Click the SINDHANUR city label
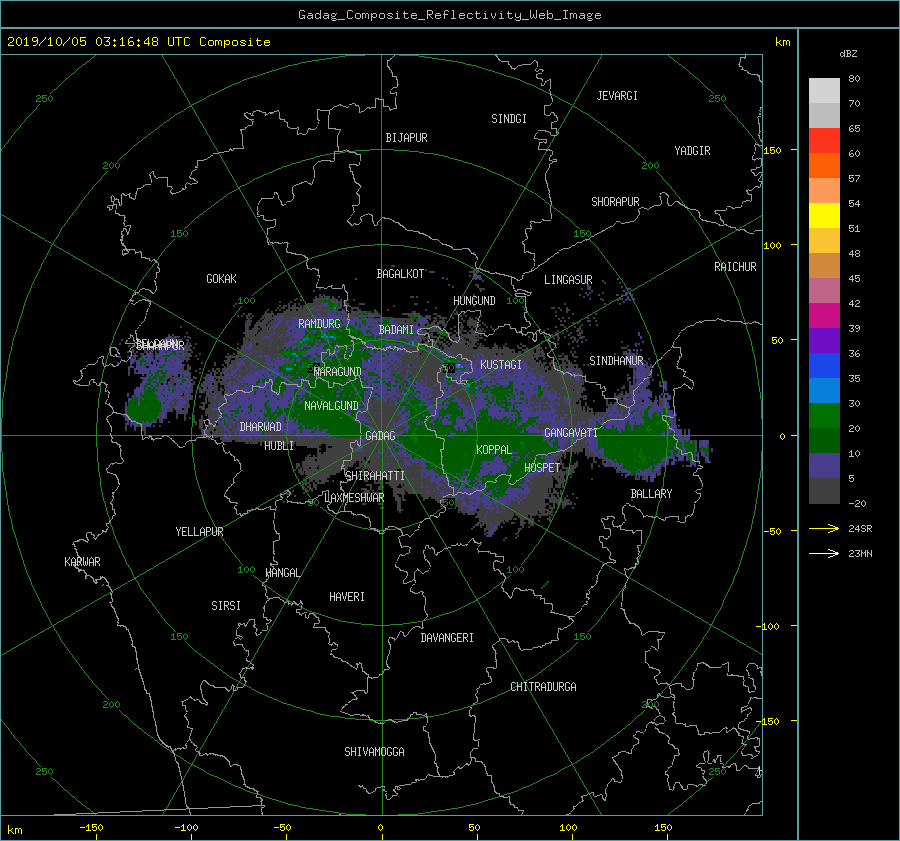 tap(616, 361)
